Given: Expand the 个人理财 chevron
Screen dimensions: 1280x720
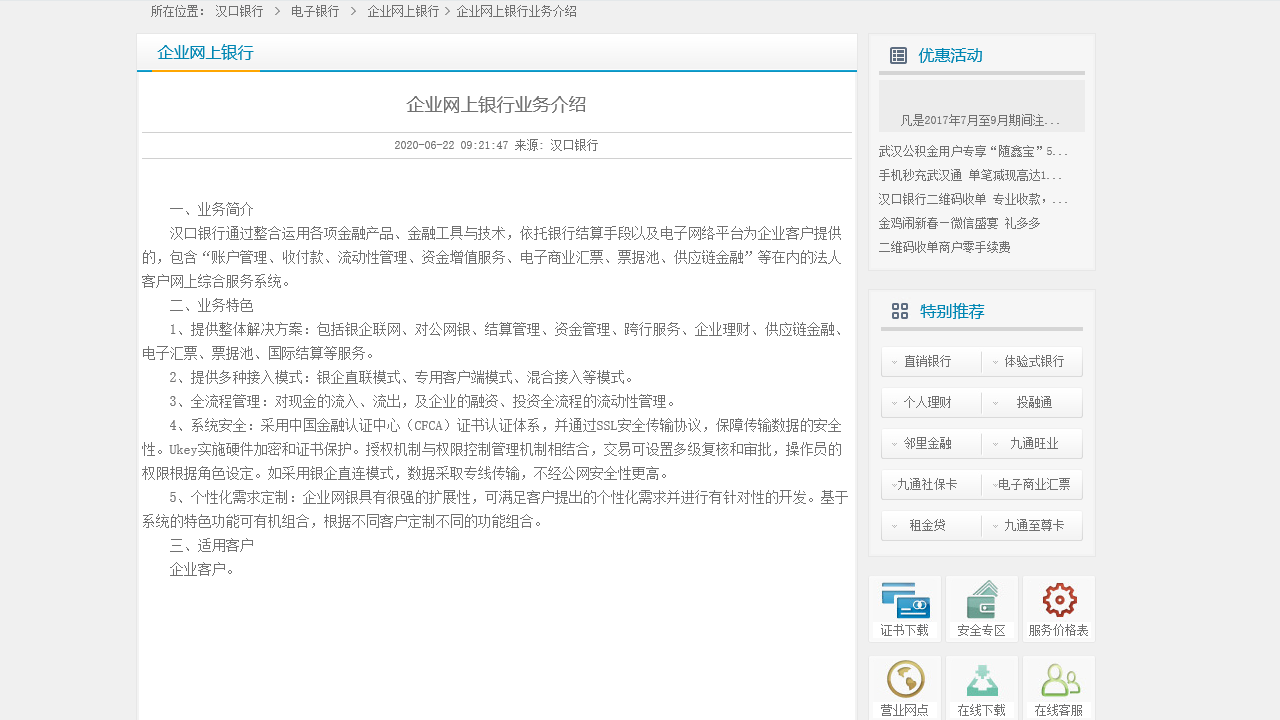Looking at the screenshot, I should [893, 402].
